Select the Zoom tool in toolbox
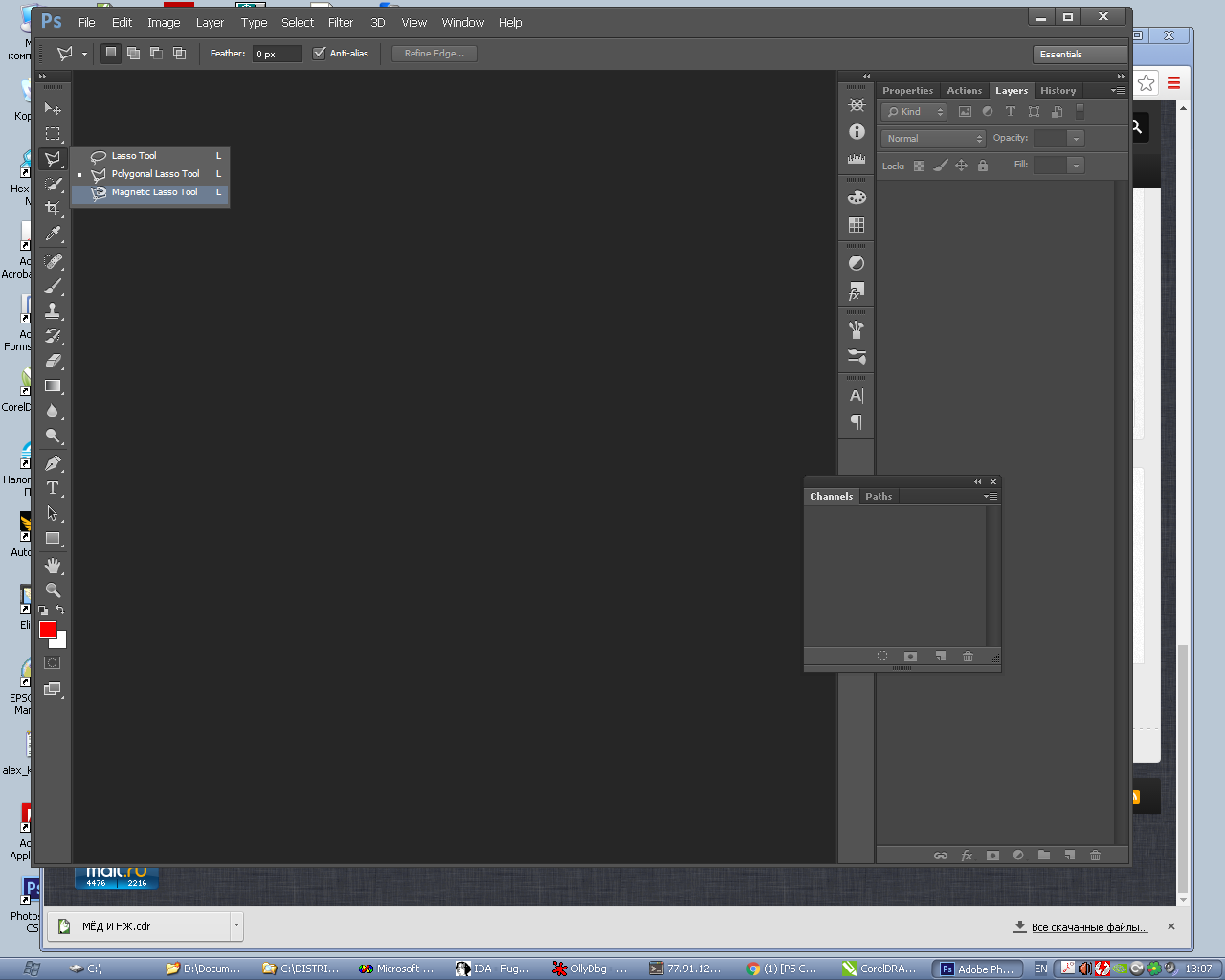 coord(53,590)
